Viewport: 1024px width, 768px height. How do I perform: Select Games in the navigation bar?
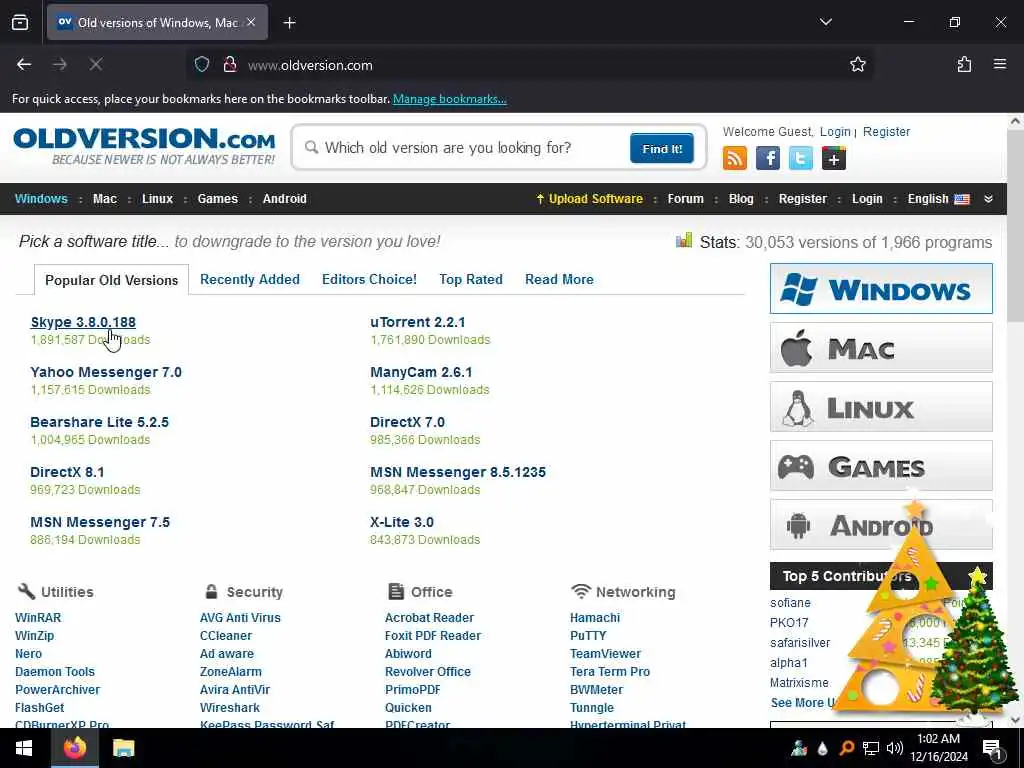(x=217, y=199)
